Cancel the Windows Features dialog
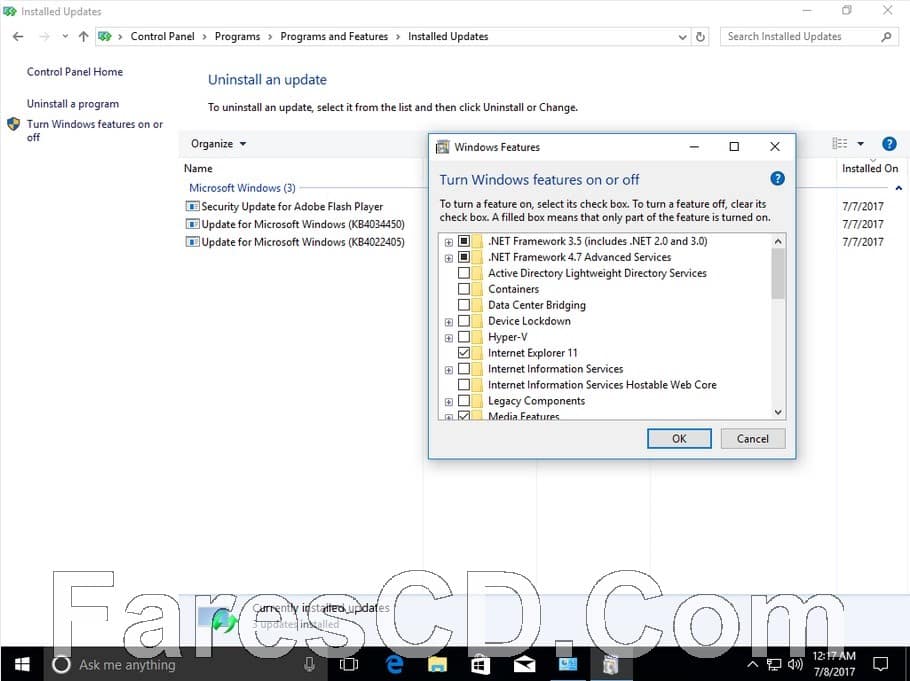 (753, 438)
